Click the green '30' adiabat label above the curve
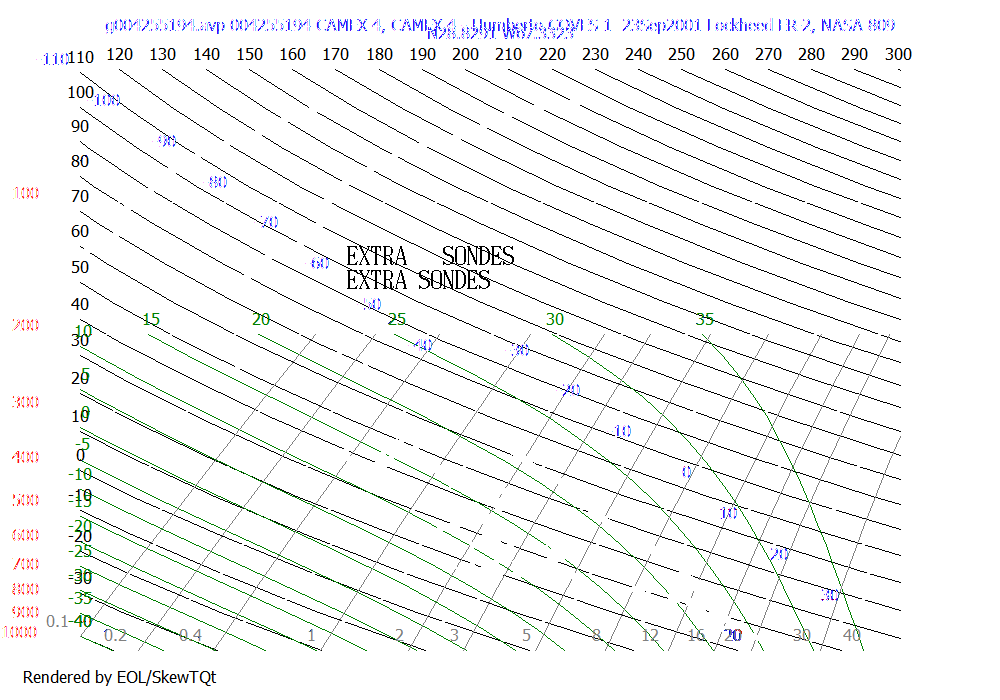The image size is (1000, 700). tap(555, 319)
